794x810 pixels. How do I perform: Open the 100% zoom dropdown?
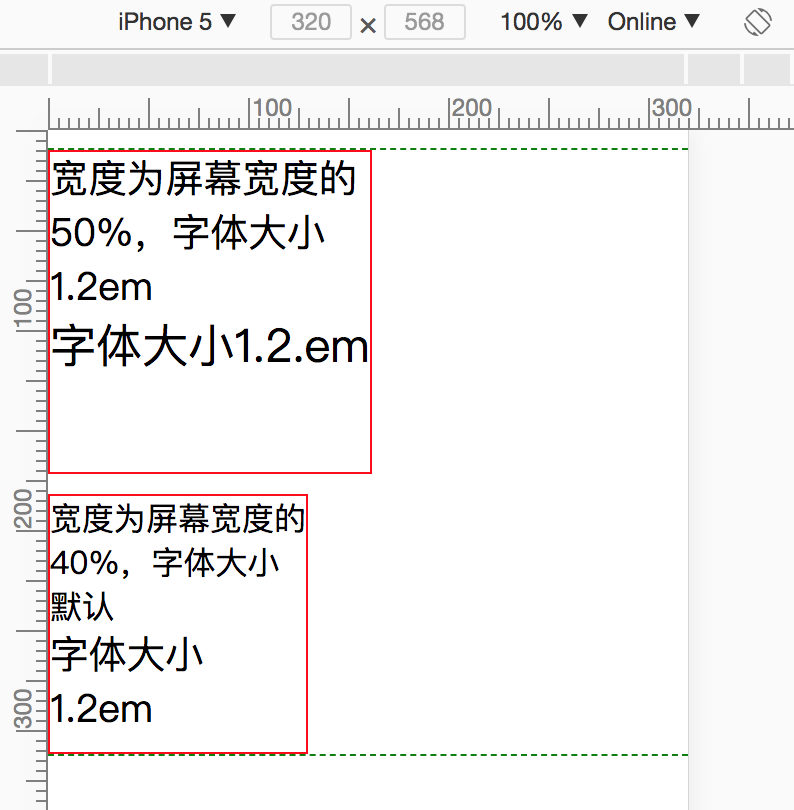coord(544,22)
